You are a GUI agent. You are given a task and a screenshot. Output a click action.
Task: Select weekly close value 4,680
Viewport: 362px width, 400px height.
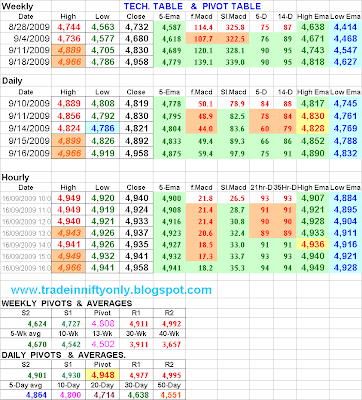click(137, 39)
